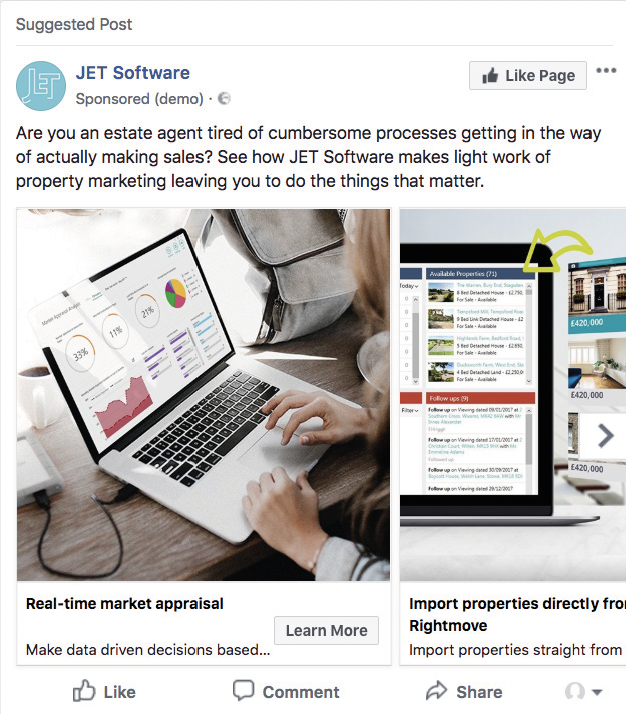Image resolution: width=626 pixels, height=714 pixels.
Task: Click thumbs-up icon in Like Page button
Action: coord(490,76)
